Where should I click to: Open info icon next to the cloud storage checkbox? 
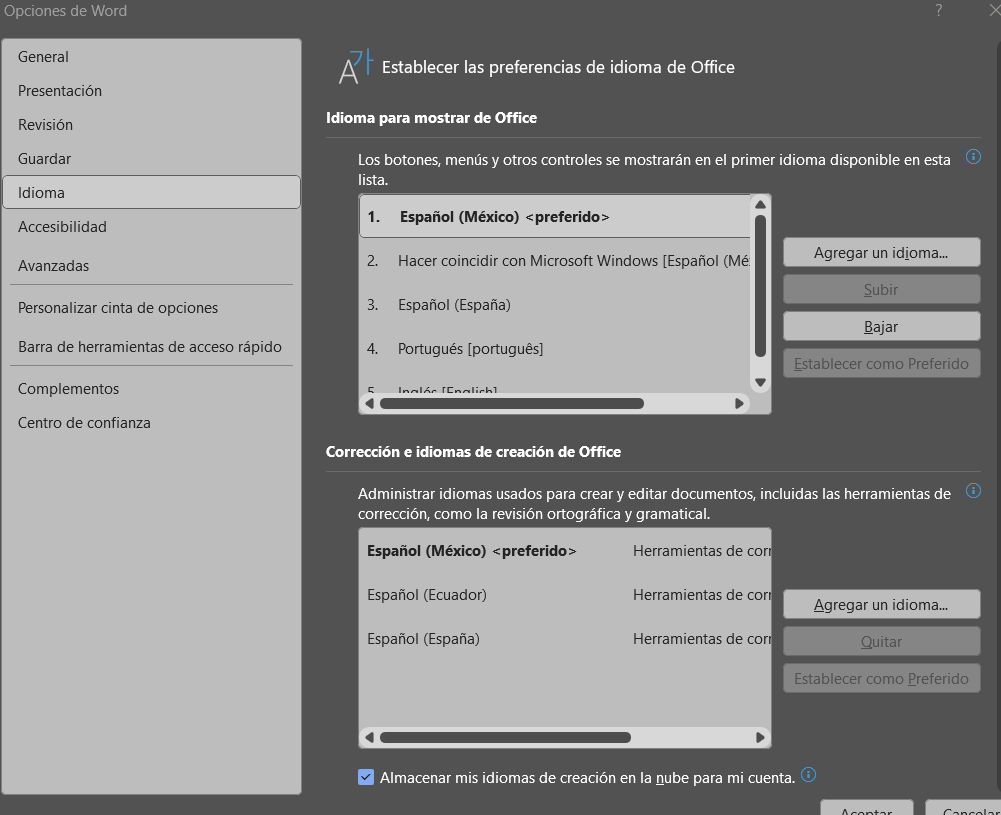click(x=808, y=775)
